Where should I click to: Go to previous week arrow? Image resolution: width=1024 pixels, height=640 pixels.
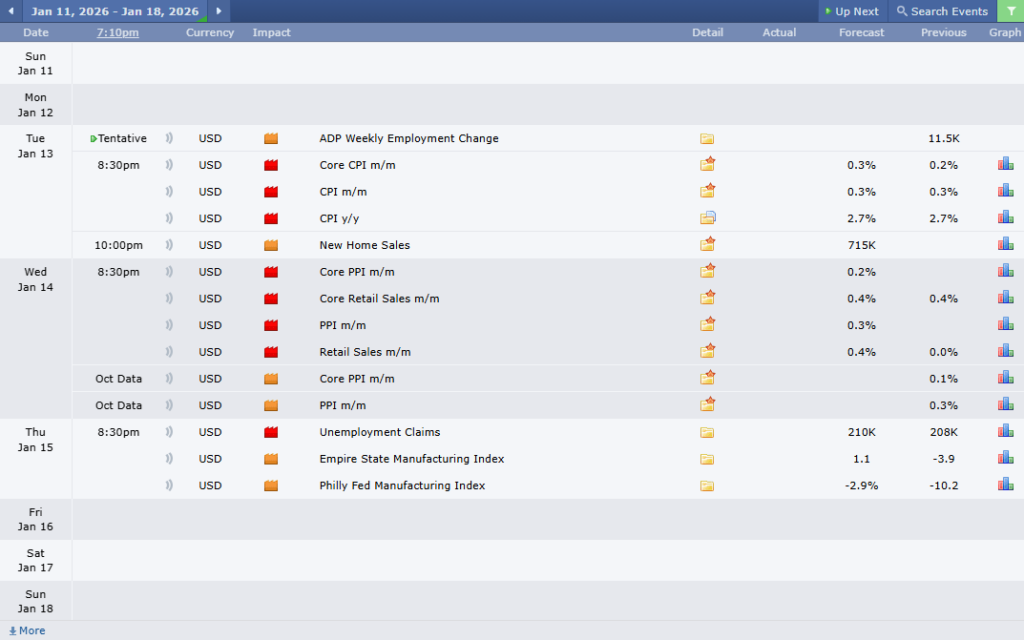point(10,11)
